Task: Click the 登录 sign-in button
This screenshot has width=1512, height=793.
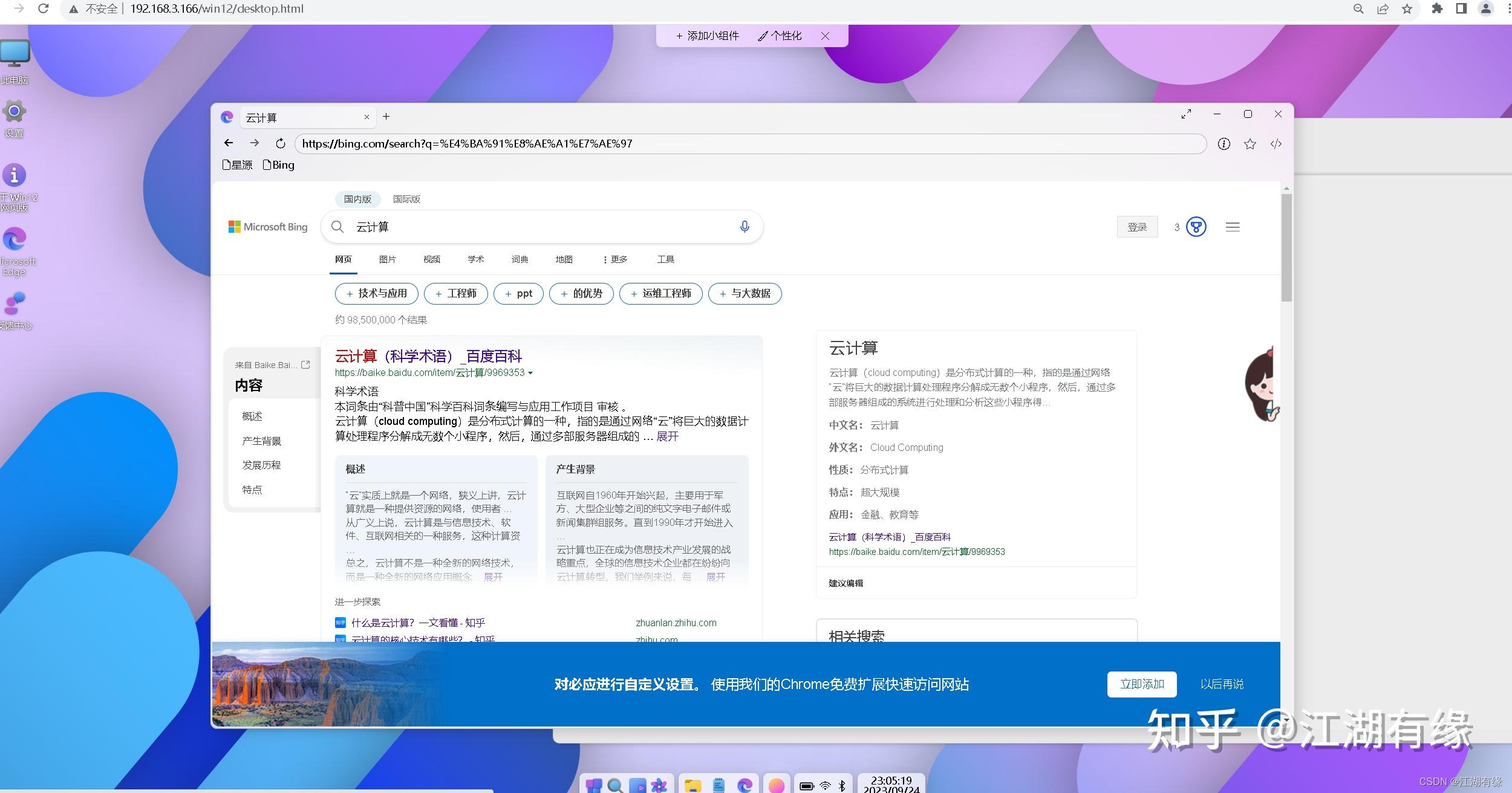Action: point(1137,227)
